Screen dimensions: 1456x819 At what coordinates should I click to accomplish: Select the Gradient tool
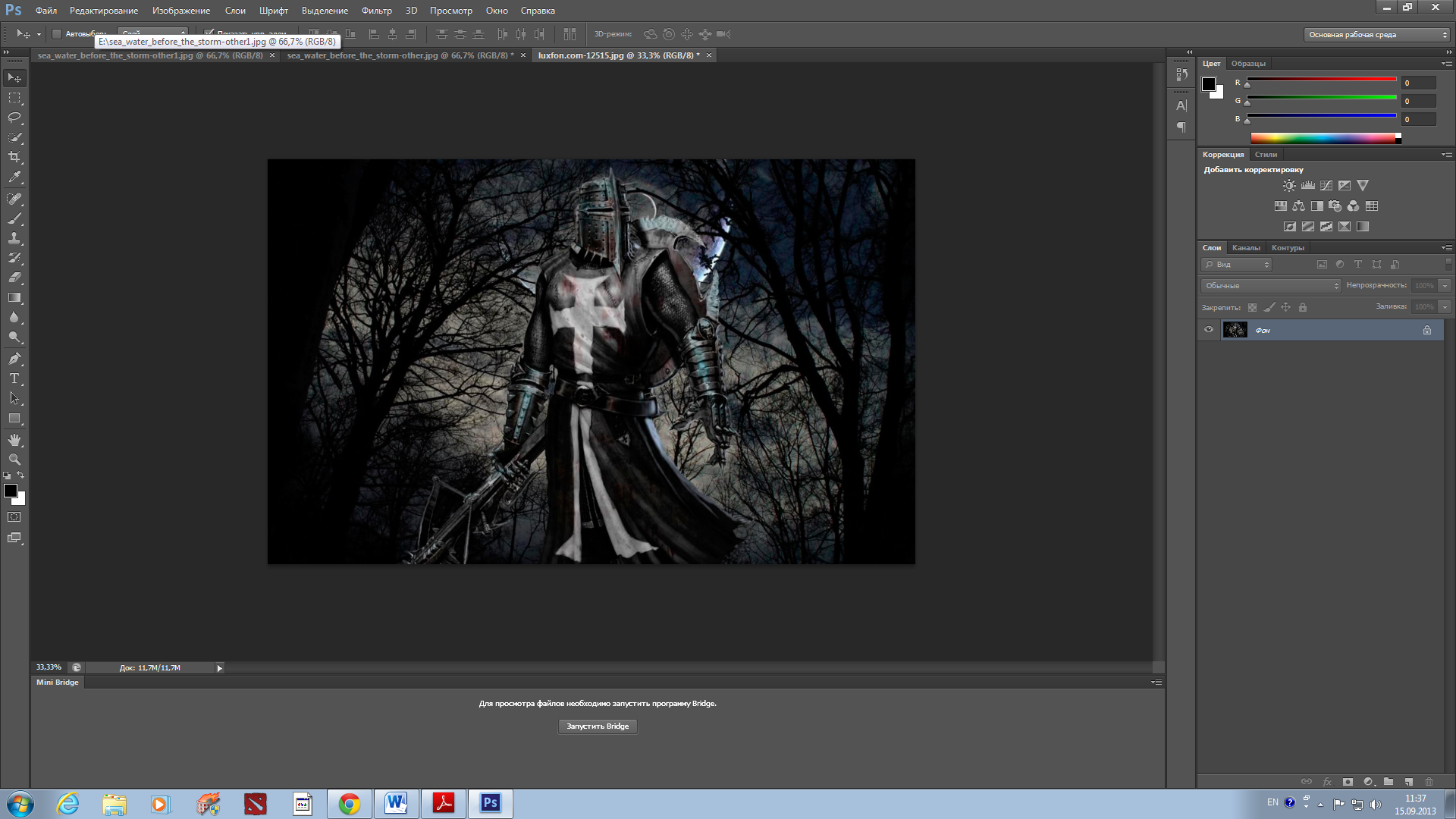(14, 297)
